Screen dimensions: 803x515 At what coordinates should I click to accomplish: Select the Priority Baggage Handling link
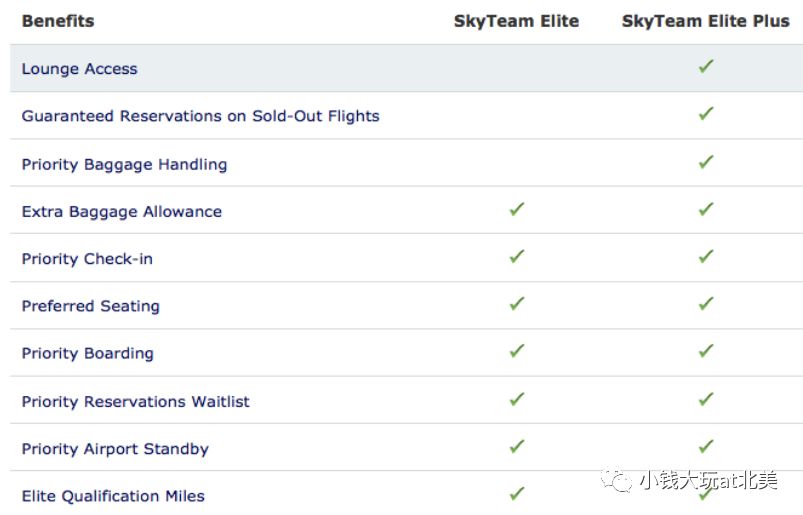pyautogui.click(x=124, y=165)
